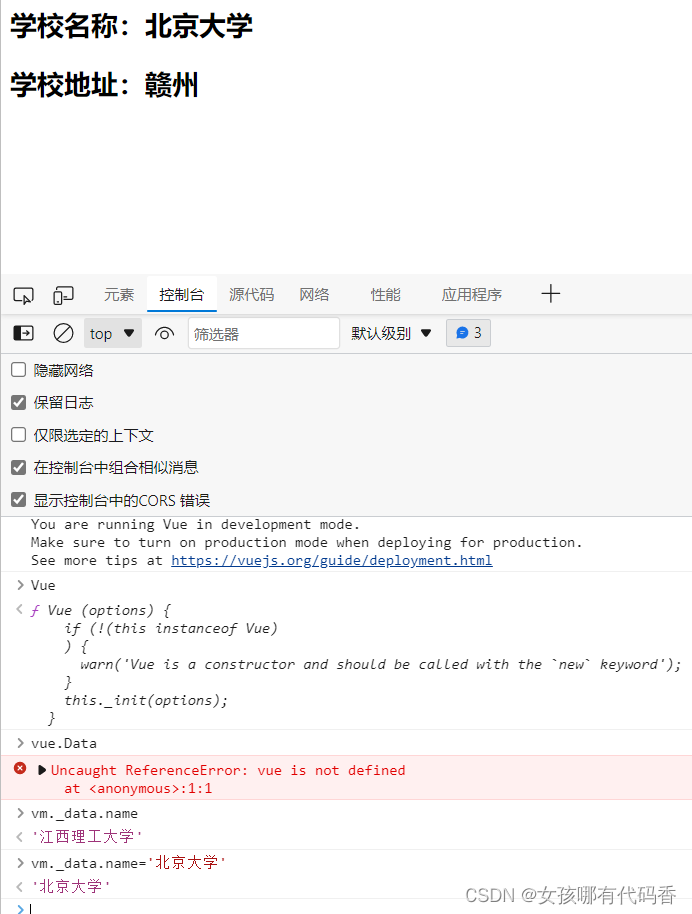Open the 默认级别 log level dropdown
This screenshot has width=692, height=914.
coord(391,333)
